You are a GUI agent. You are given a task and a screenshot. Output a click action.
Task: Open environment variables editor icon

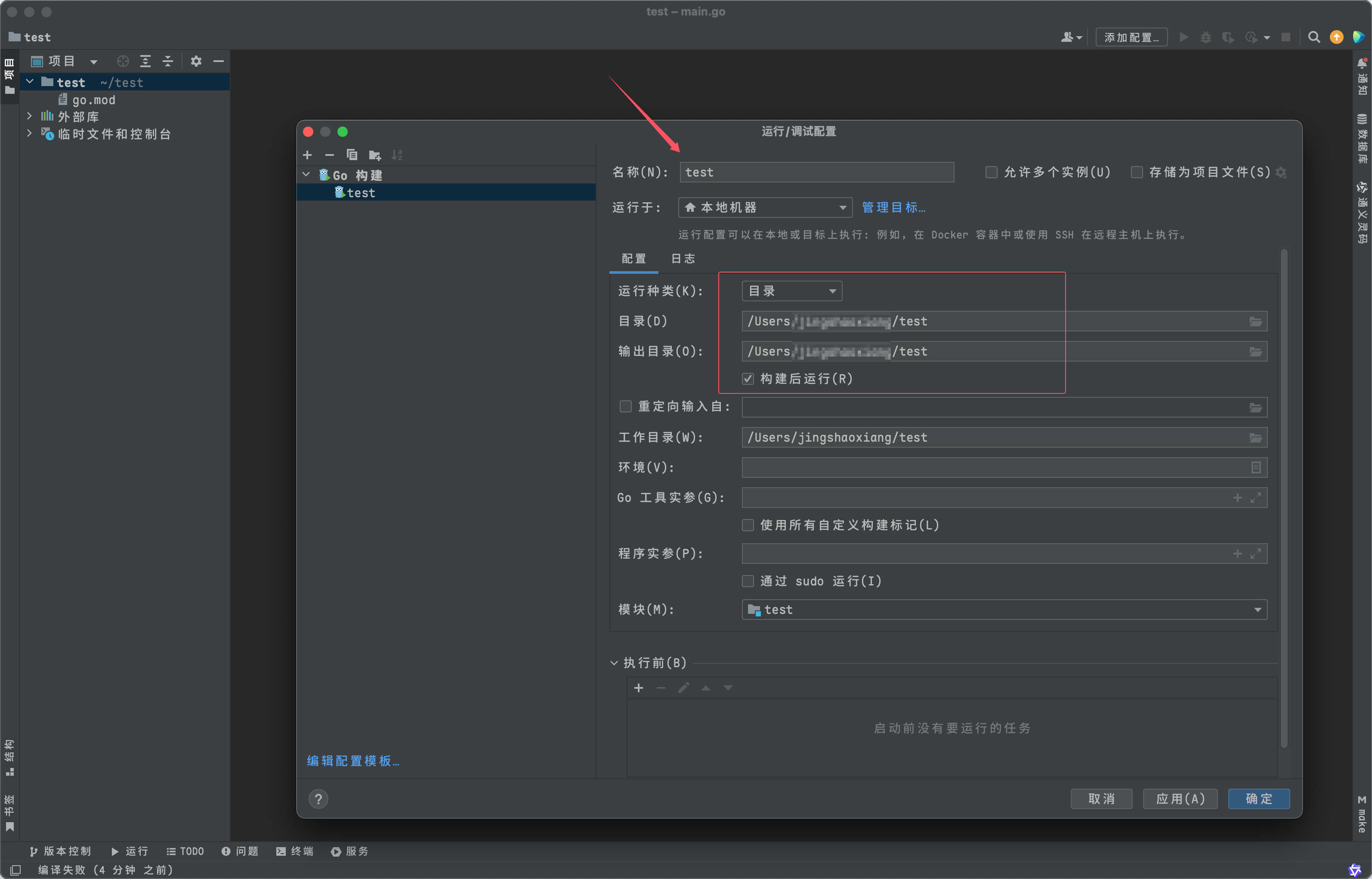[1256, 467]
